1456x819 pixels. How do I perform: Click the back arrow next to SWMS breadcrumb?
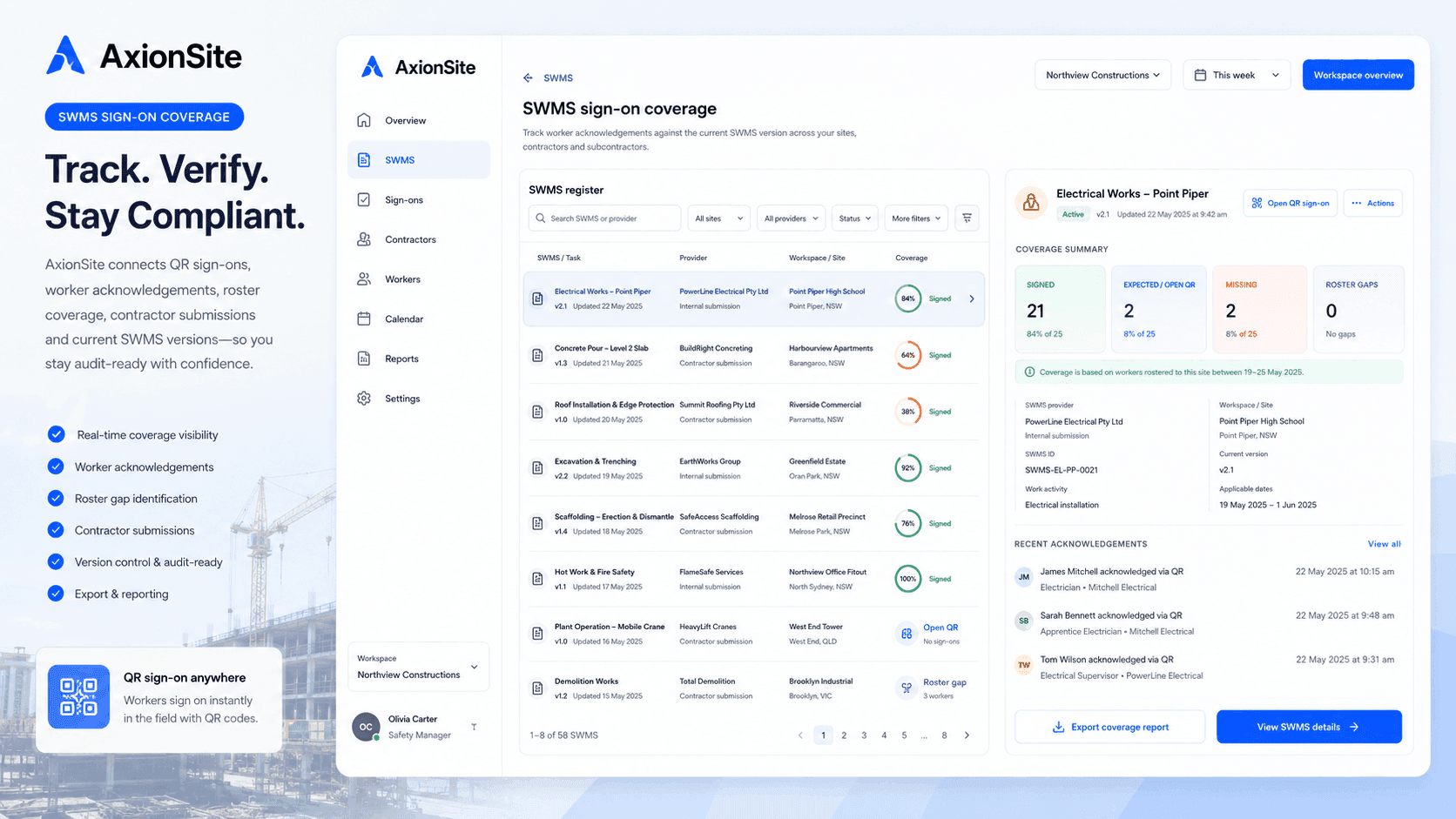pos(528,78)
